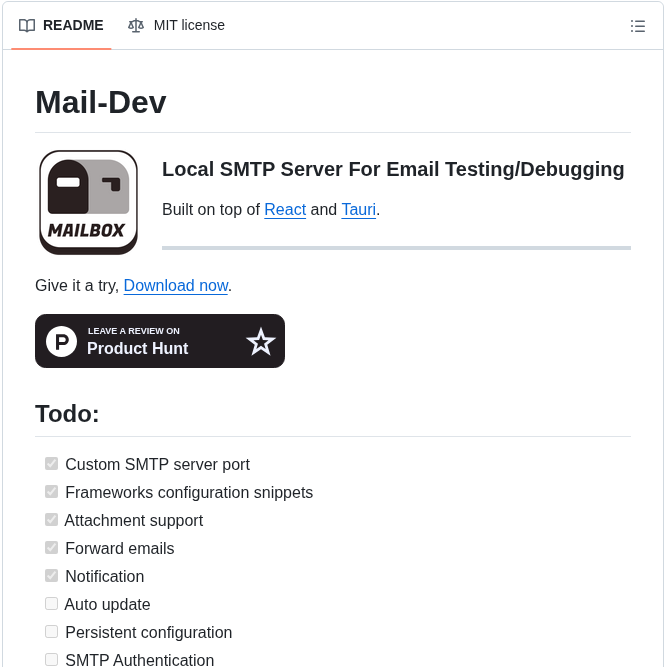Click Local SMTP Server heading text
This screenshot has width=666, height=667.
click(393, 169)
